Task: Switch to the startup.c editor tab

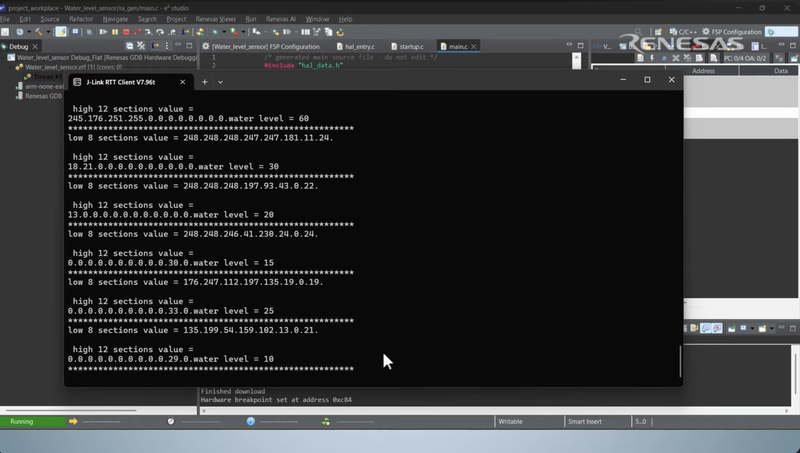Action: pos(408,46)
